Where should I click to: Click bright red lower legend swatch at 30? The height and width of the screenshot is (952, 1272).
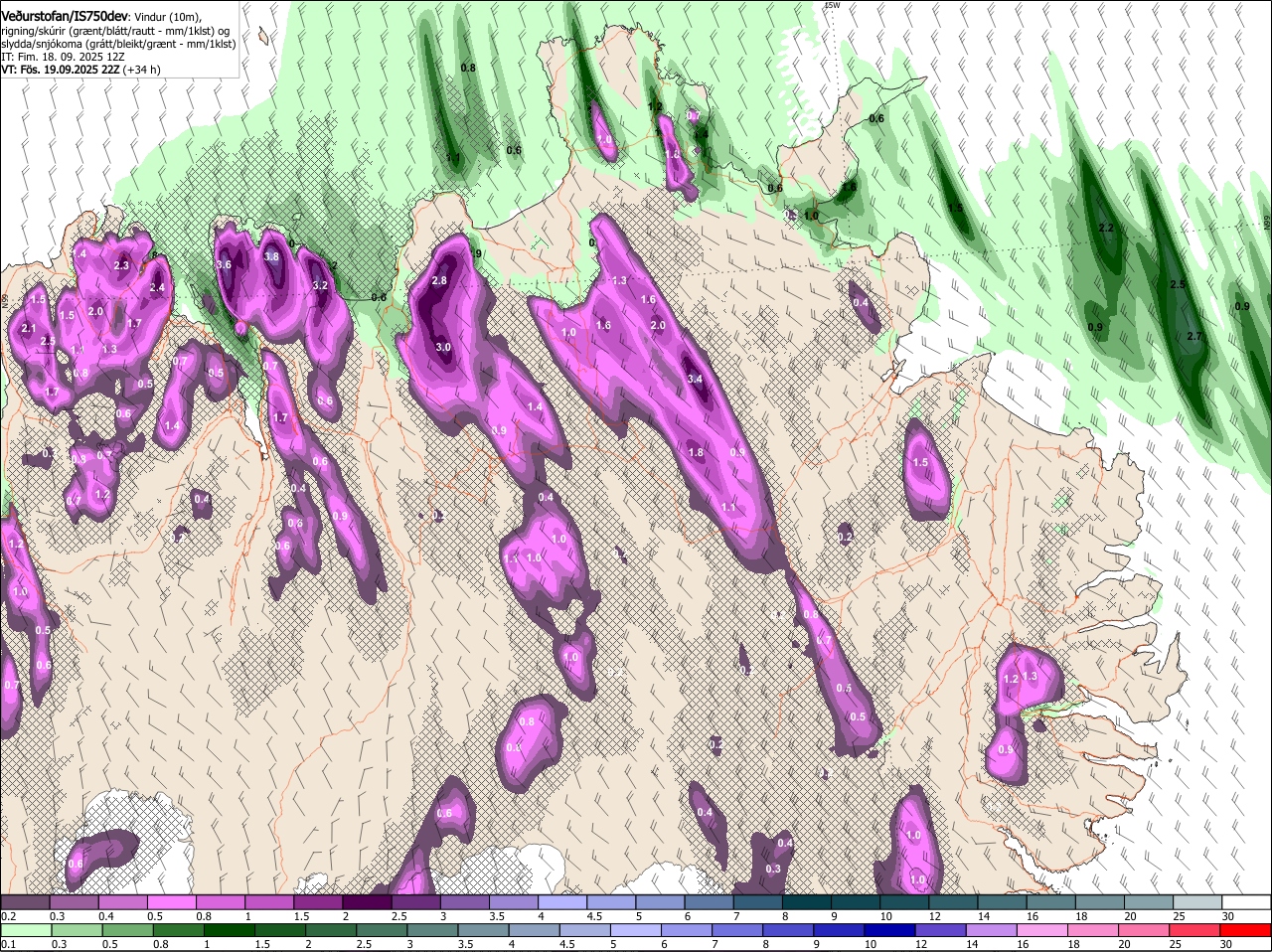(x=1247, y=929)
